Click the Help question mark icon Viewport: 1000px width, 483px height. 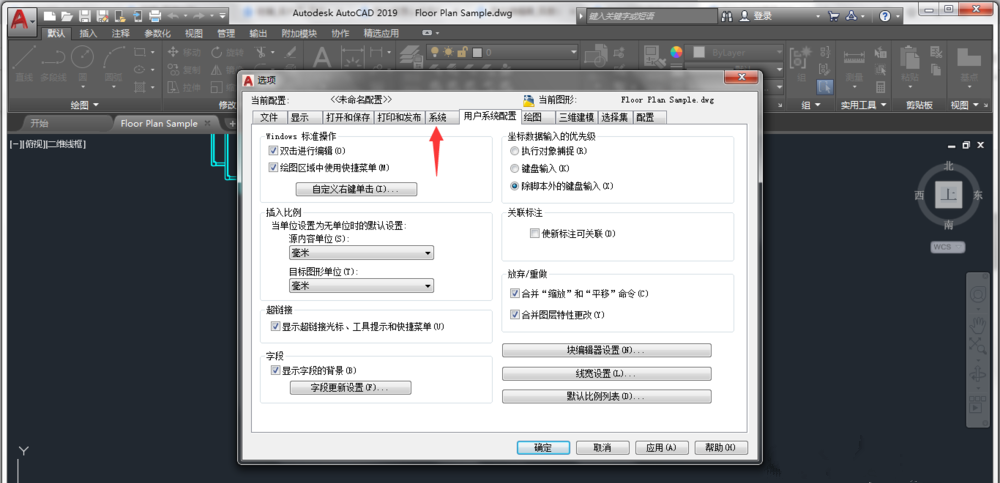[885, 16]
